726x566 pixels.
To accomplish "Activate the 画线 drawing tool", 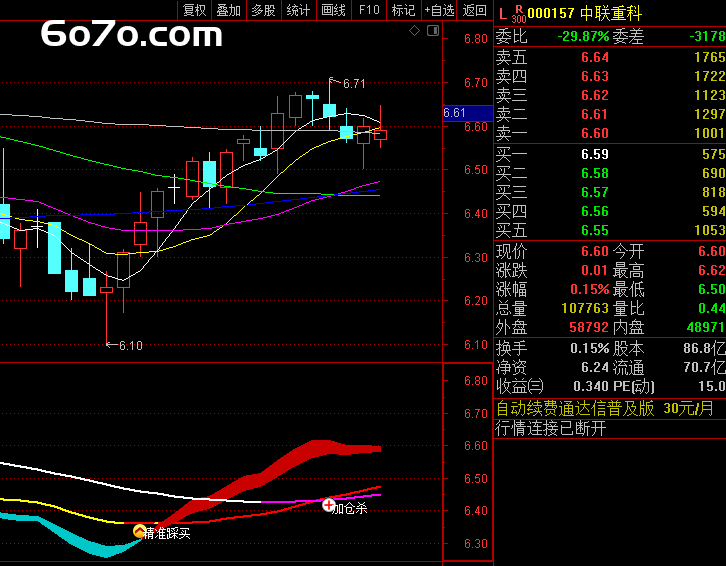I will (x=333, y=10).
